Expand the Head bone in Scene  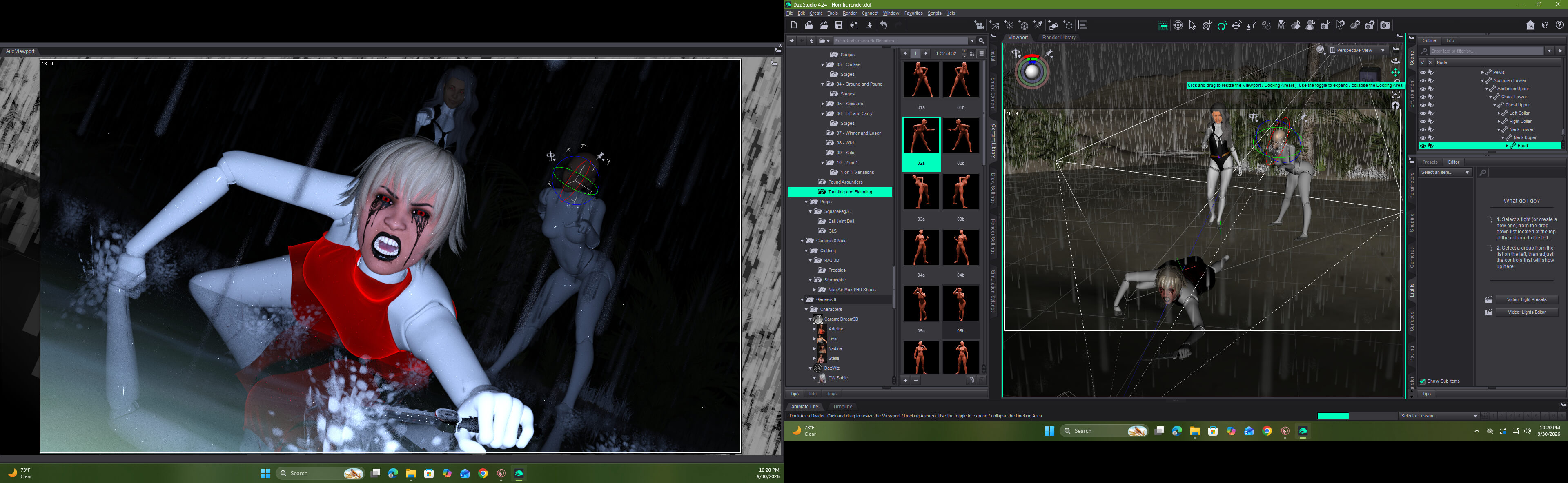pos(1507,146)
